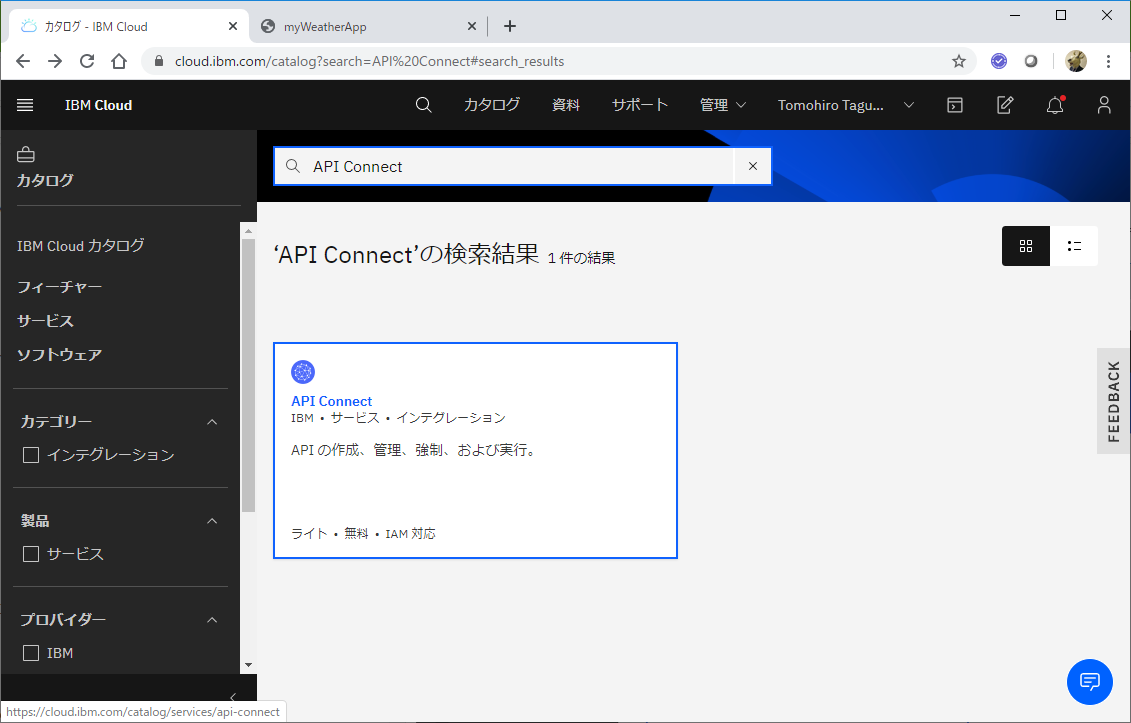
Task: Click the FEEDBACK side tab
Action: click(x=1113, y=401)
